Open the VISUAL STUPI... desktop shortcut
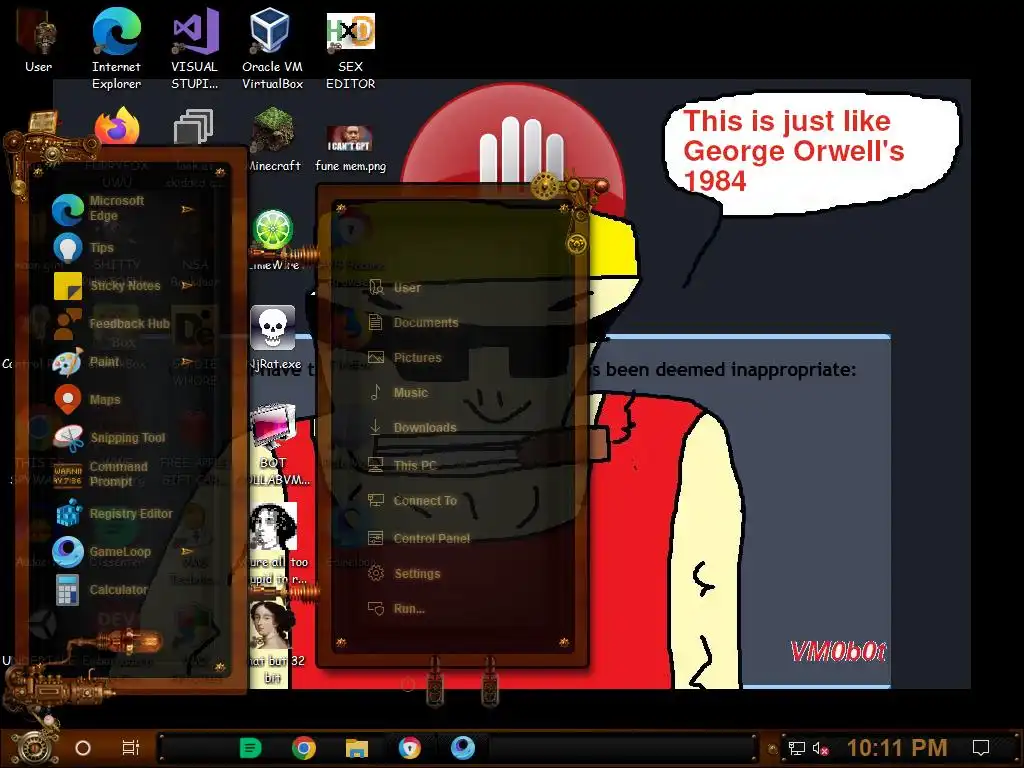The width and height of the screenshot is (1024, 768). (195, 48)
